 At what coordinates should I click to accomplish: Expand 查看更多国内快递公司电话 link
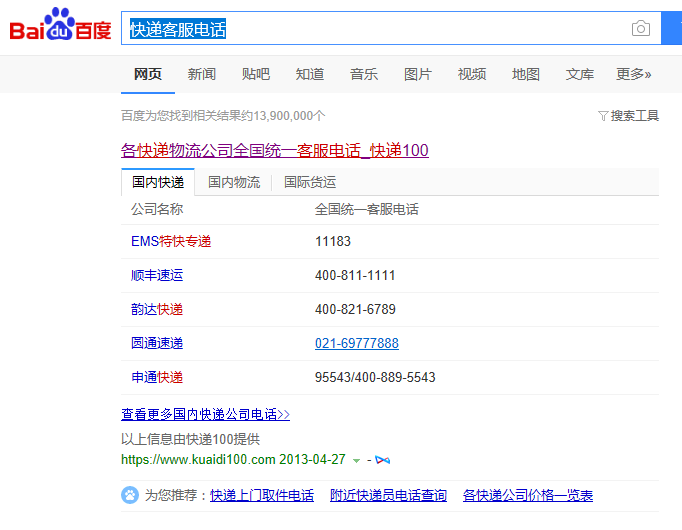205,414
